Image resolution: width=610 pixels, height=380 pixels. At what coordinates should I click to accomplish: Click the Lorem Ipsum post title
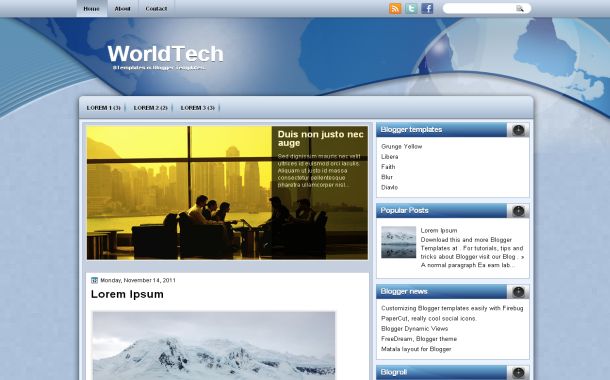[127, 294]
